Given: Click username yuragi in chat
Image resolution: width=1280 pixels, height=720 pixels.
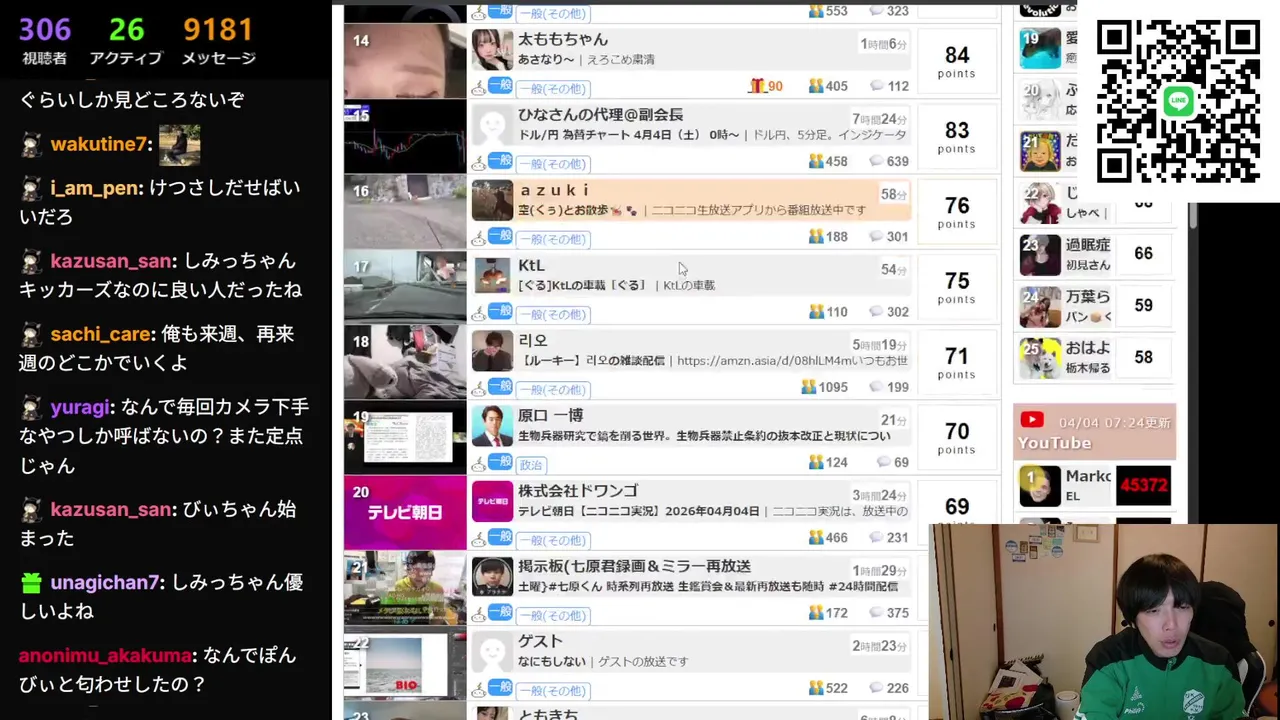Looking at the screenshot, I should click(82, 407).
